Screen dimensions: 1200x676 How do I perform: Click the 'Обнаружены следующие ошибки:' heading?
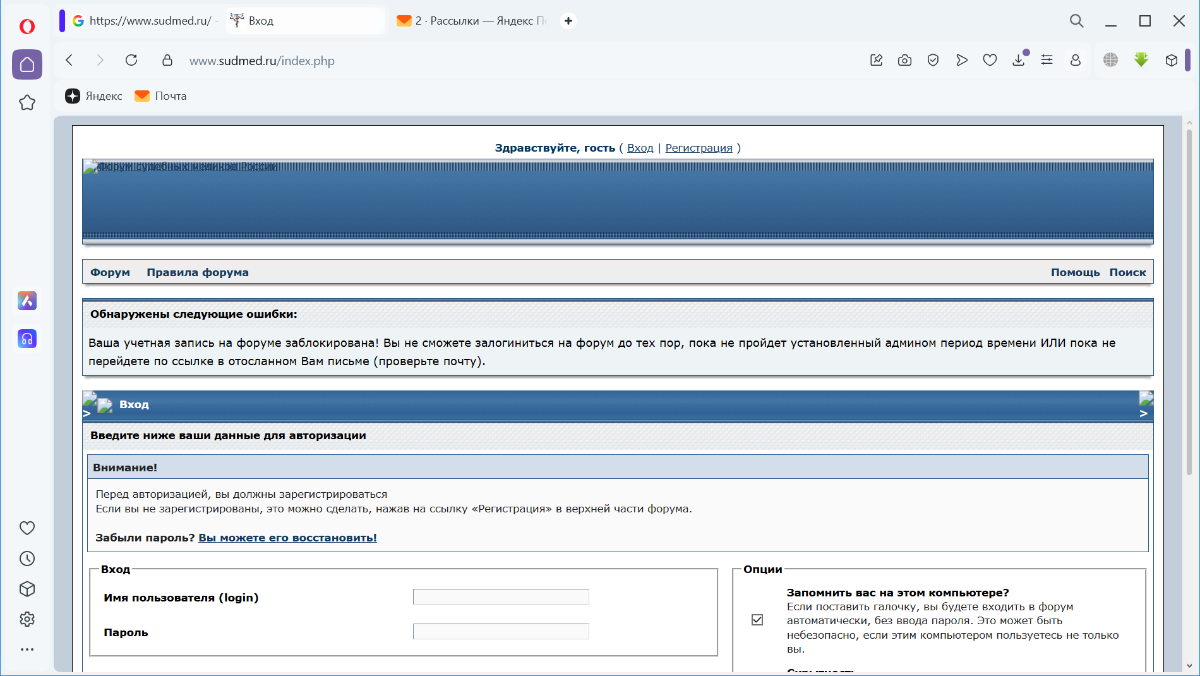click(193, 314)
